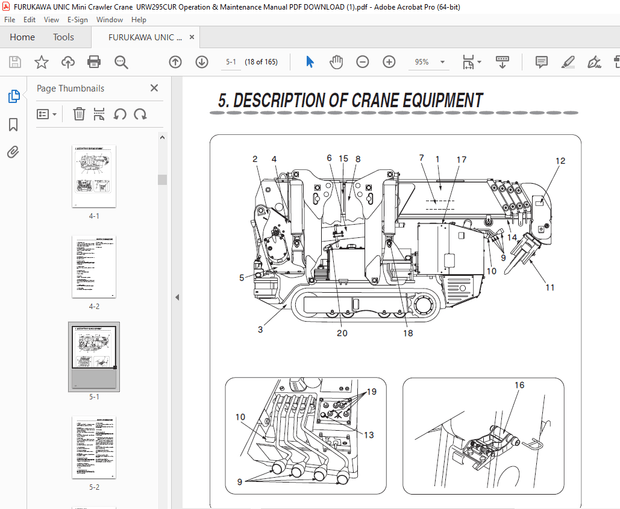Activate the Hand pan tool
Viewport: 620px width, 509px height.
[x=336, y=62]
